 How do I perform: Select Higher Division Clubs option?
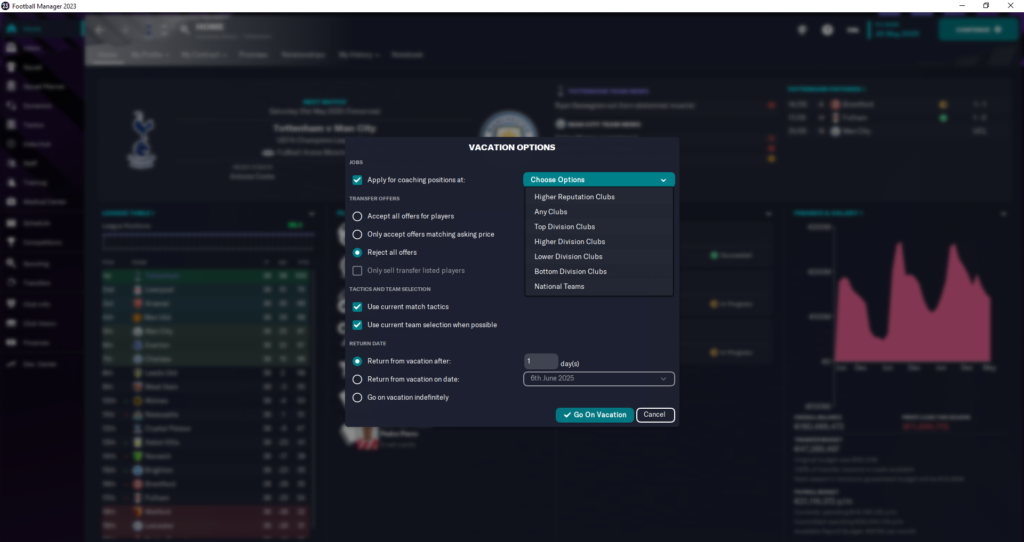(569, 242)
